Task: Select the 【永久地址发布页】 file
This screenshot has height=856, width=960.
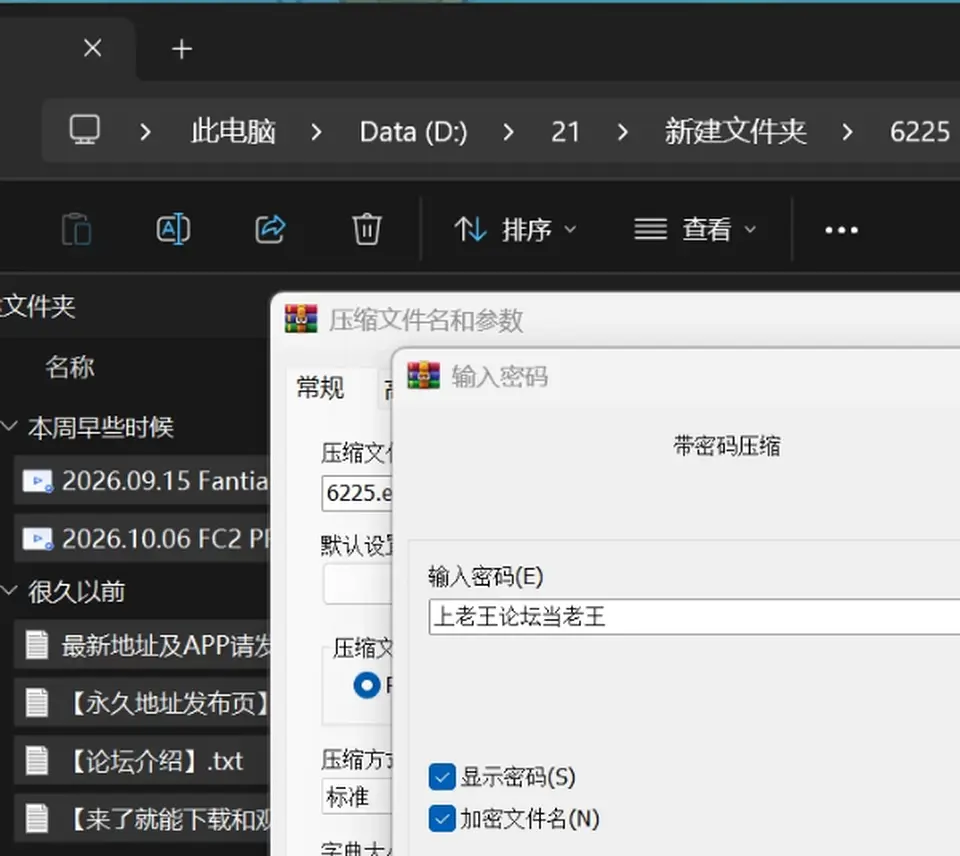Action: coord(142,703)
